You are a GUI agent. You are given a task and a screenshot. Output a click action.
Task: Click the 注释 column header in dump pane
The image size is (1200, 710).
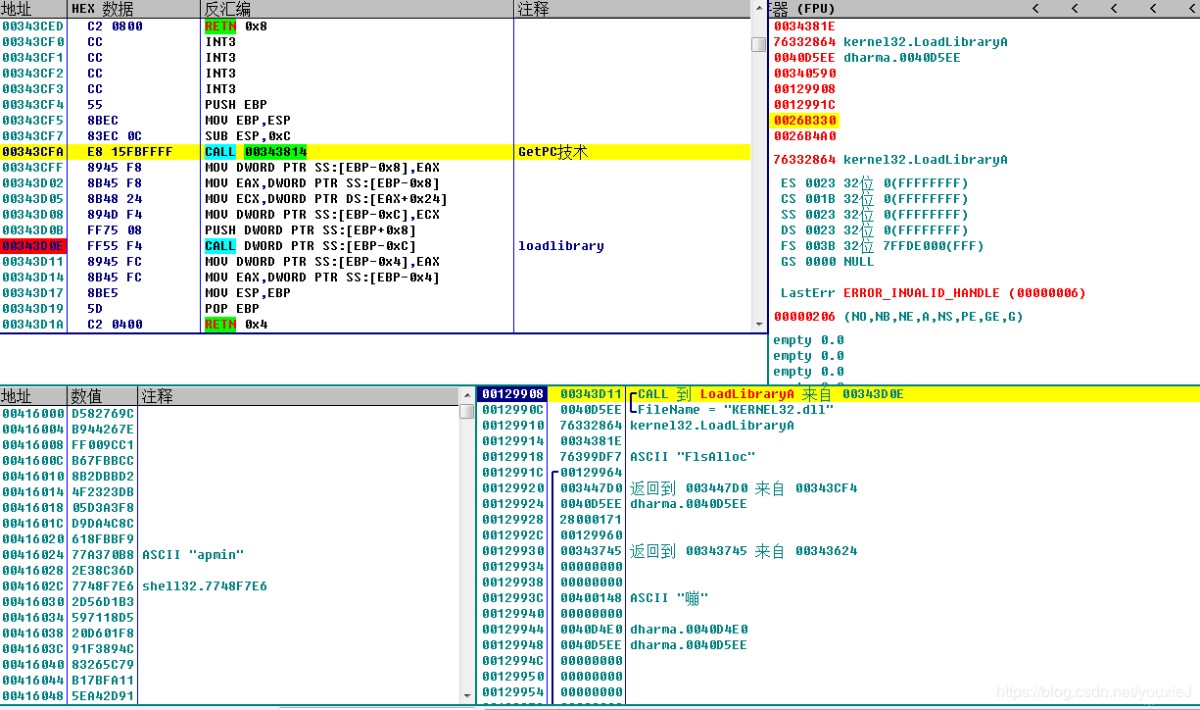point(298,397)
